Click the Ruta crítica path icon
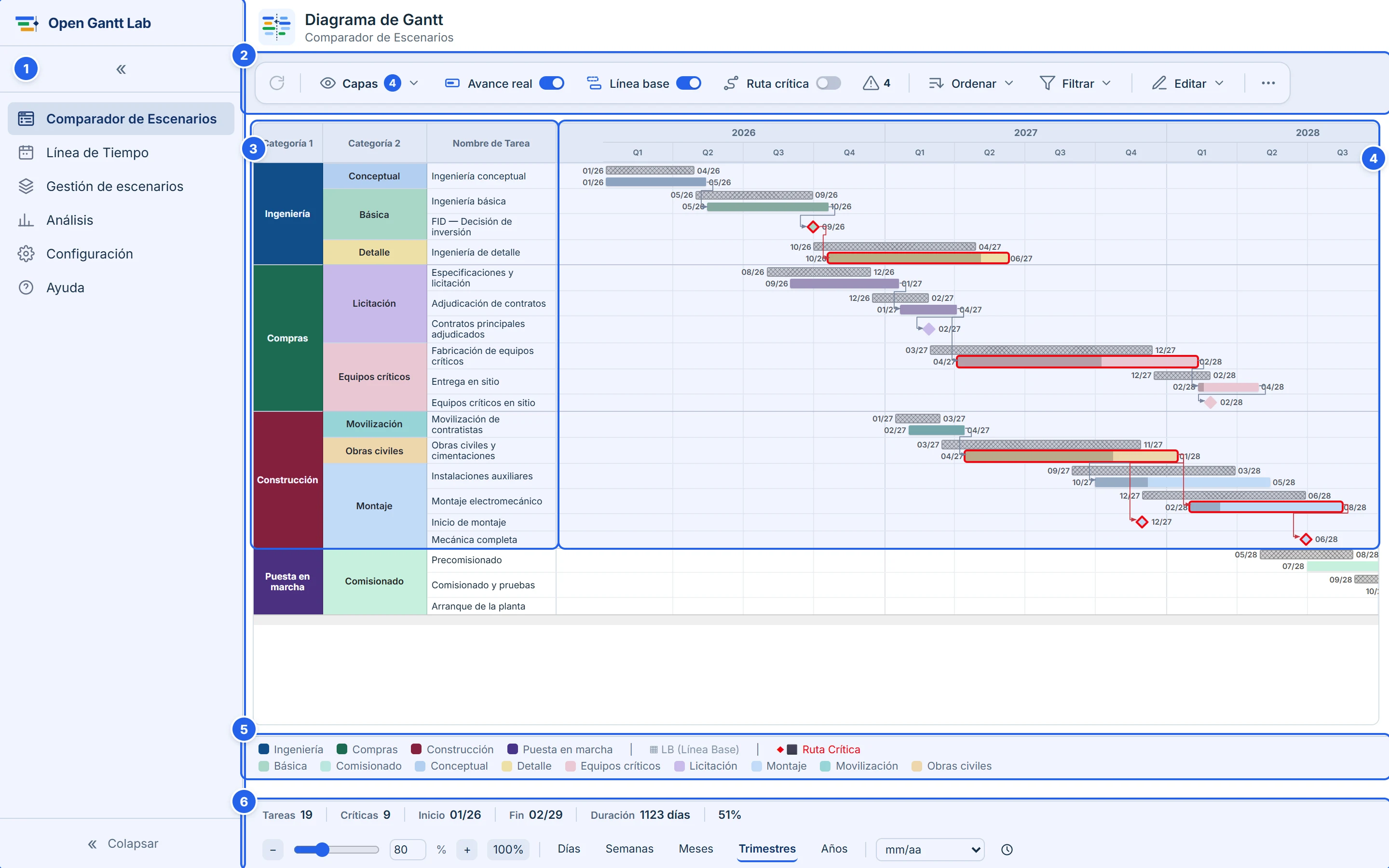 click(x=731, y=83)
